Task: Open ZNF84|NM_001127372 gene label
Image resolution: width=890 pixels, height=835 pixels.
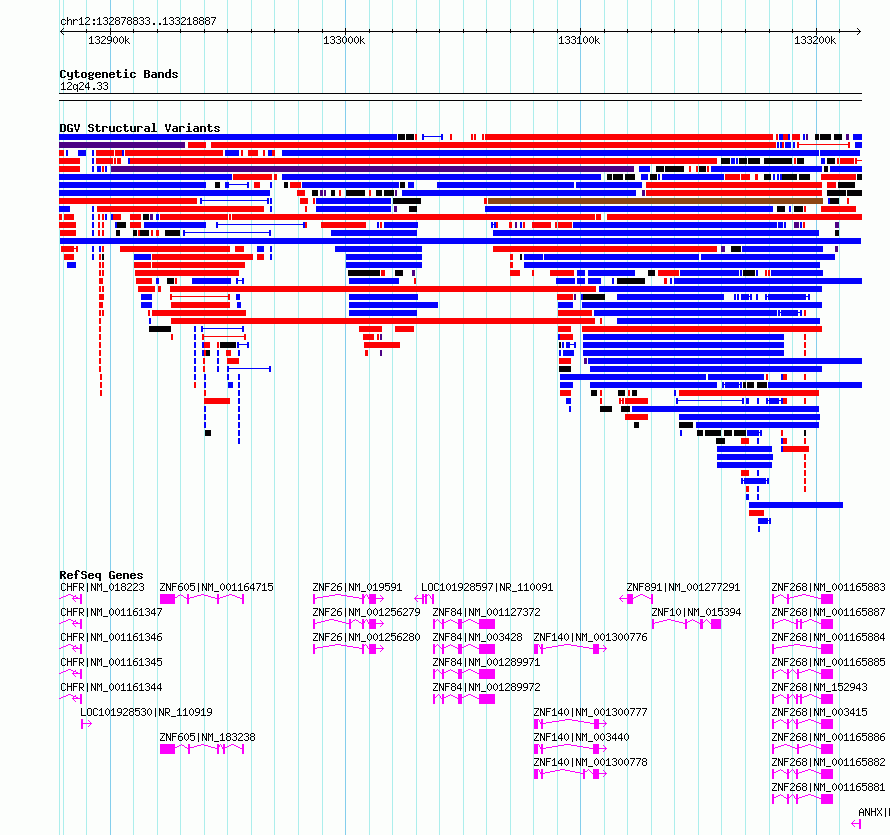Action: pyautogui.click(x=486, y=612)
